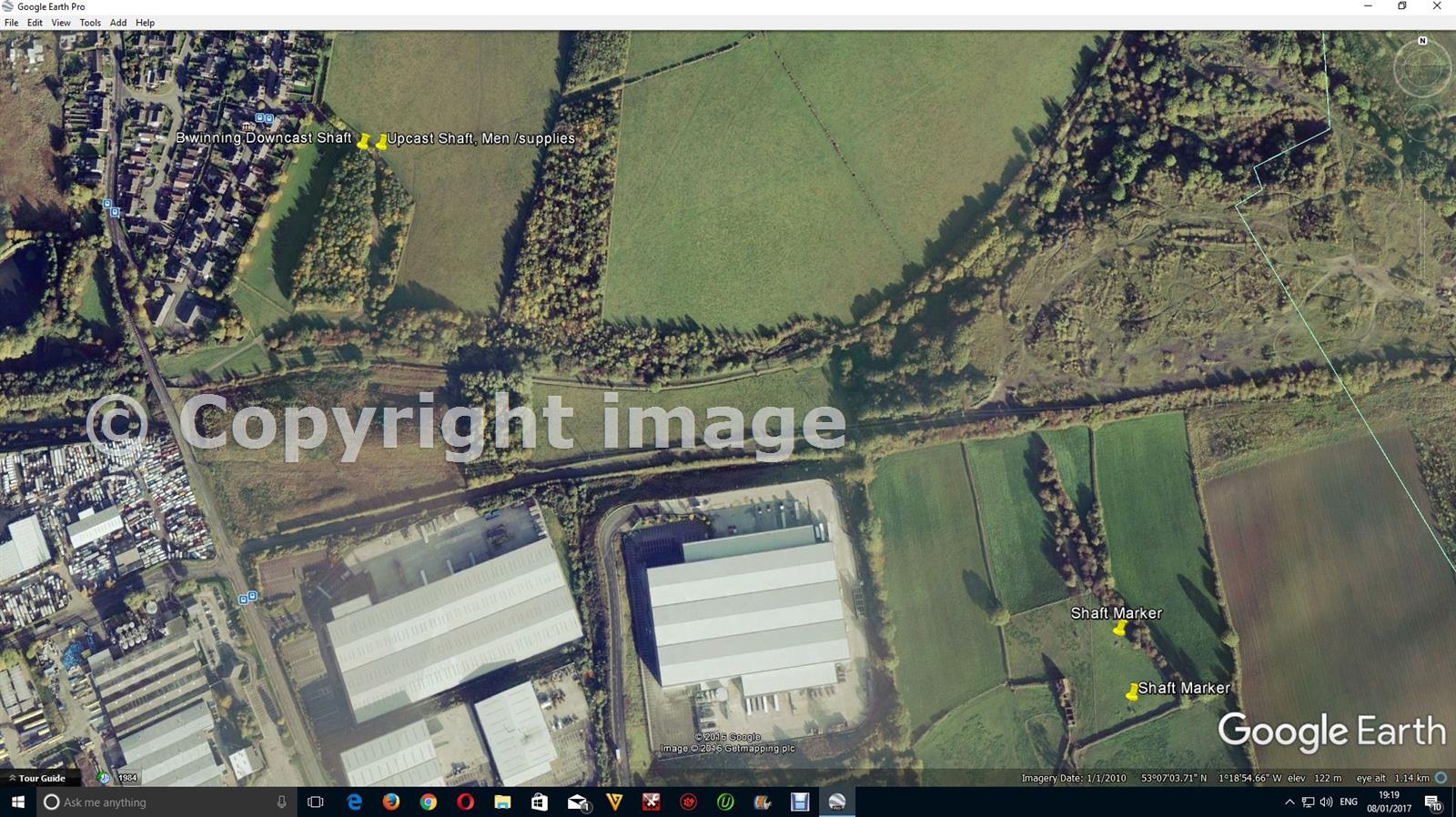Show hidden system tray icons
The width and height of the screenshot is (1456, 817).
tap(1289, 802)
